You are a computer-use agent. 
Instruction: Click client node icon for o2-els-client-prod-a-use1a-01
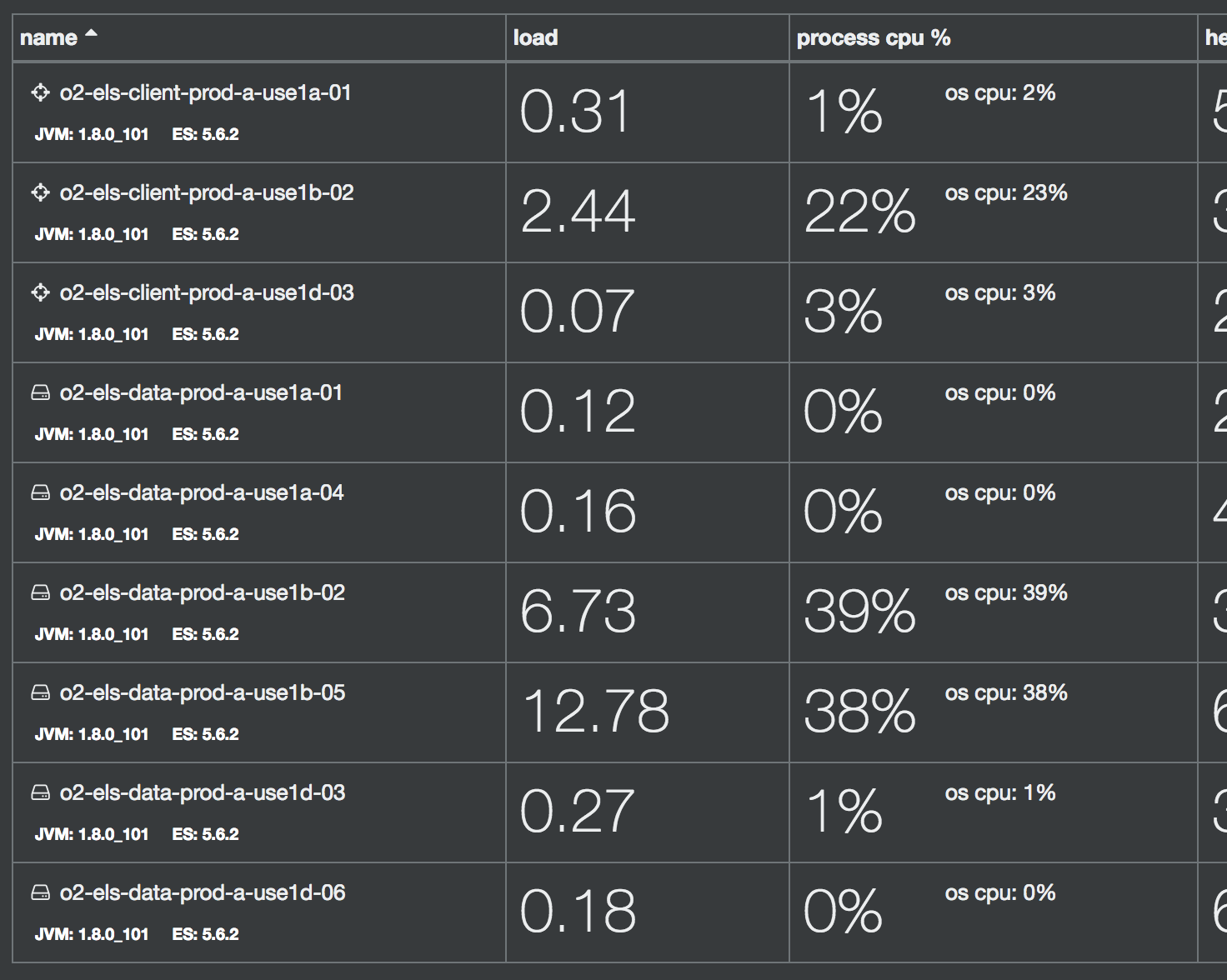[x=40, y=92]
